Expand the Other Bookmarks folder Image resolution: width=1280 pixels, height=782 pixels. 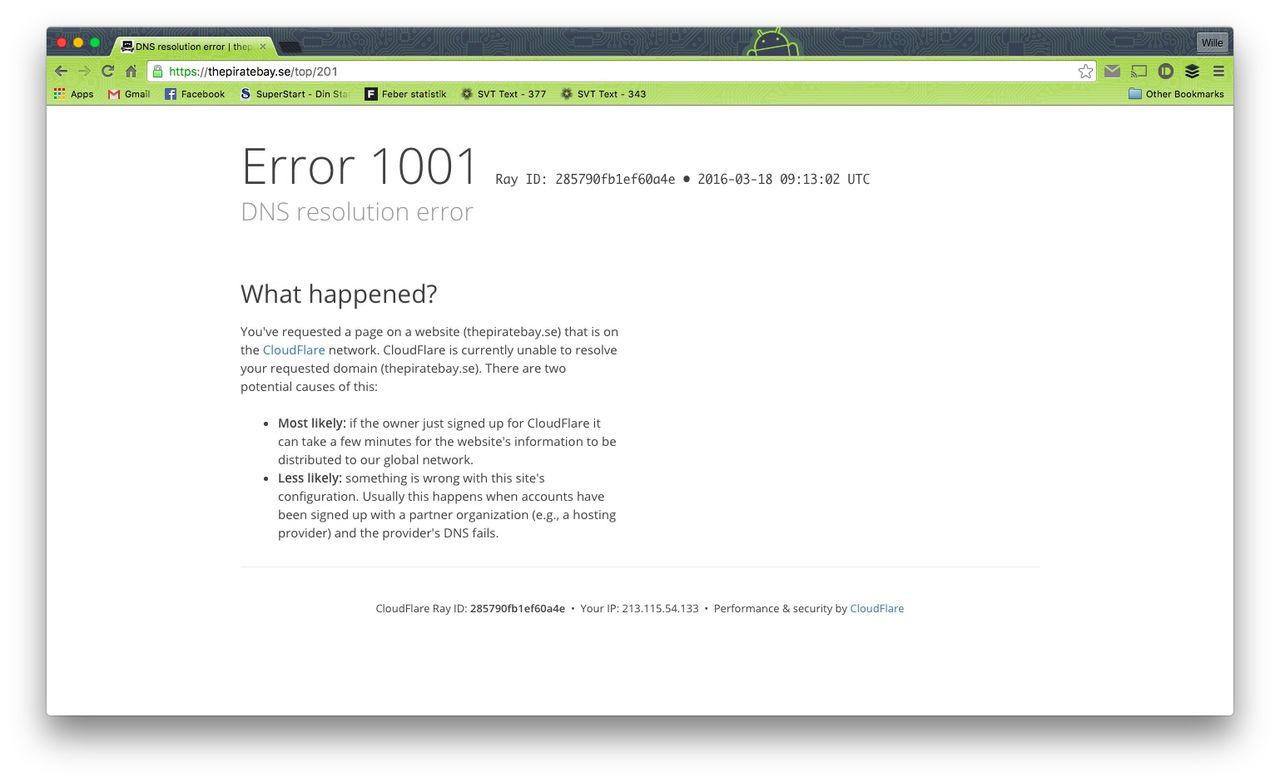[x=1176, y=94]
